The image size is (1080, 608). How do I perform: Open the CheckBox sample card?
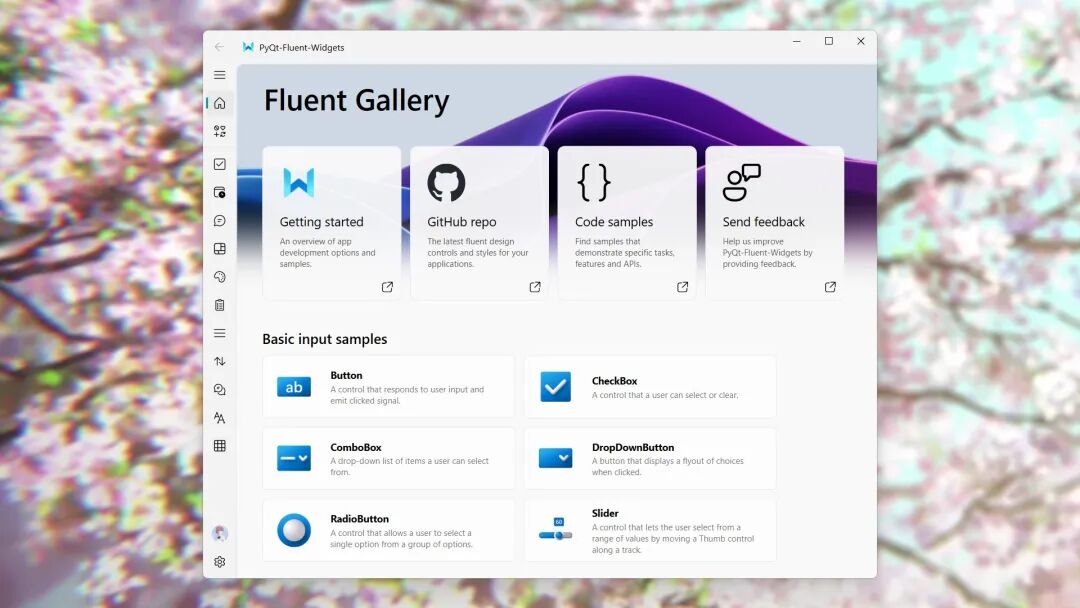click(x=650, y=387)
